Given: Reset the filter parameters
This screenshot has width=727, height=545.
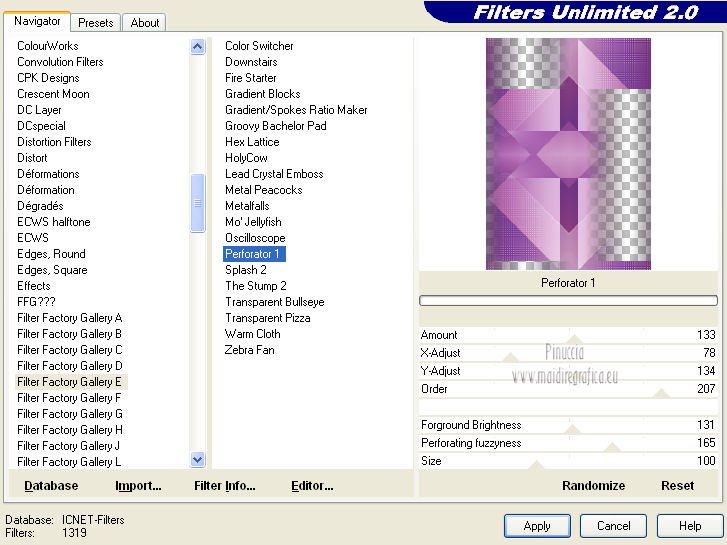Looking at the screenshot, I should click(x=677, y=486).
